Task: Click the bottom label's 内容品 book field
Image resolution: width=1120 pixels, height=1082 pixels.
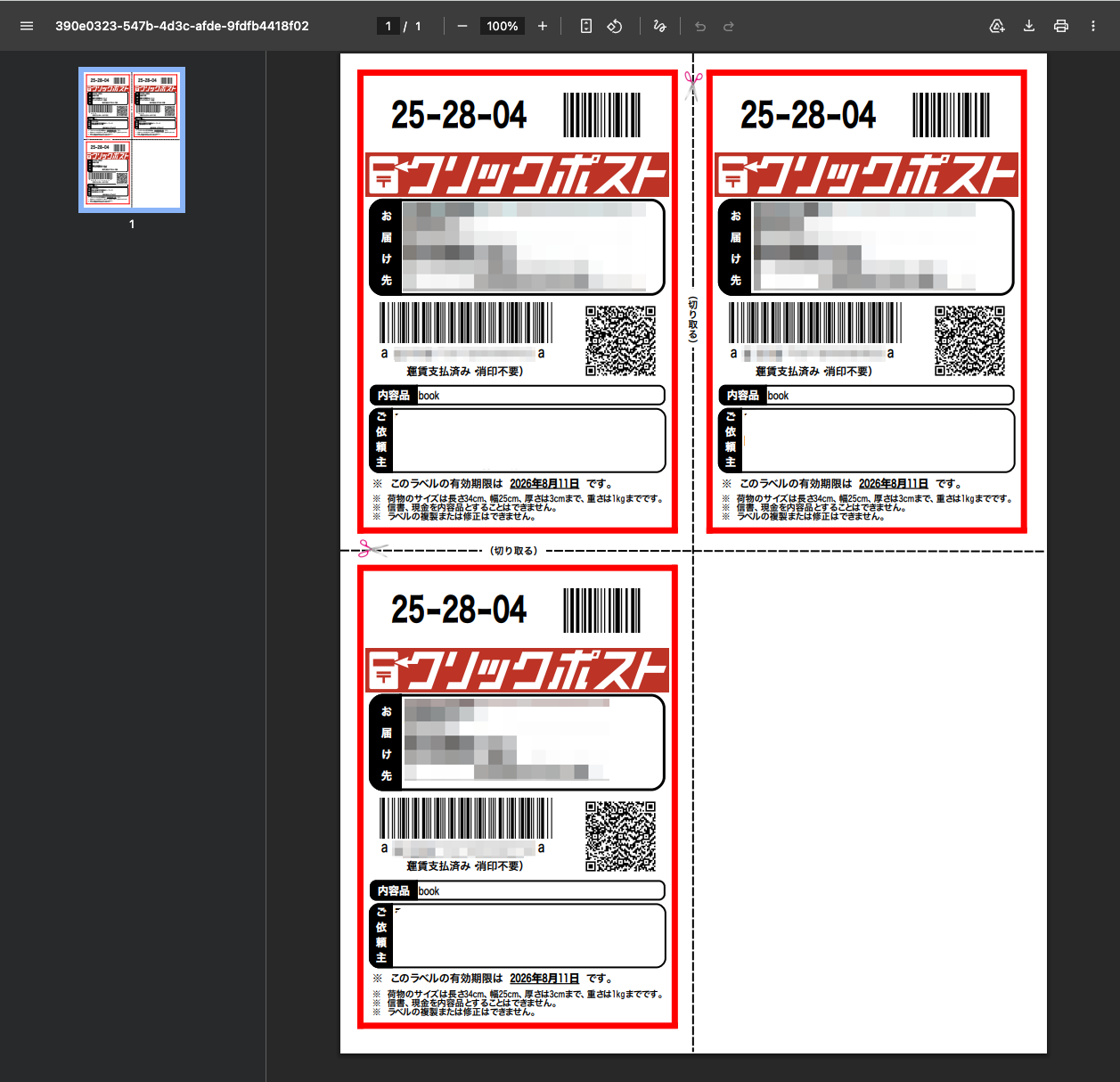Action: pos(517,890)
